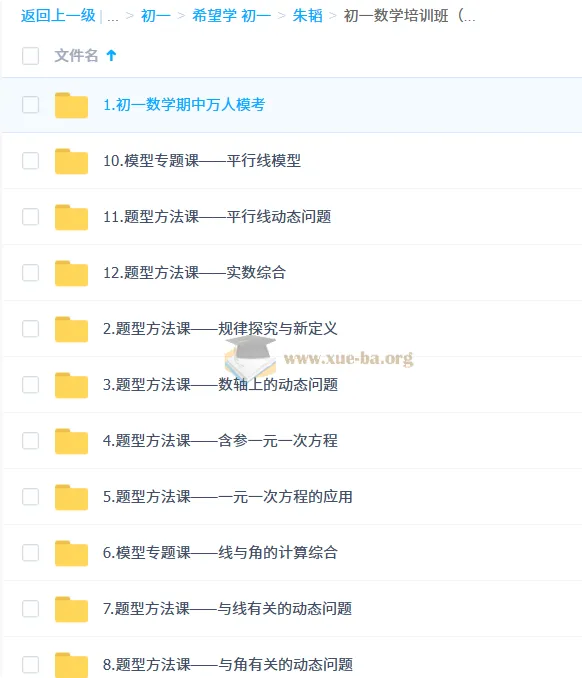Image resolution: width=582 pixels, height=678 pixels.
Task: Mark checkbox of 4.题型方法课——含参一元一次方程
Action: point(30,441)
